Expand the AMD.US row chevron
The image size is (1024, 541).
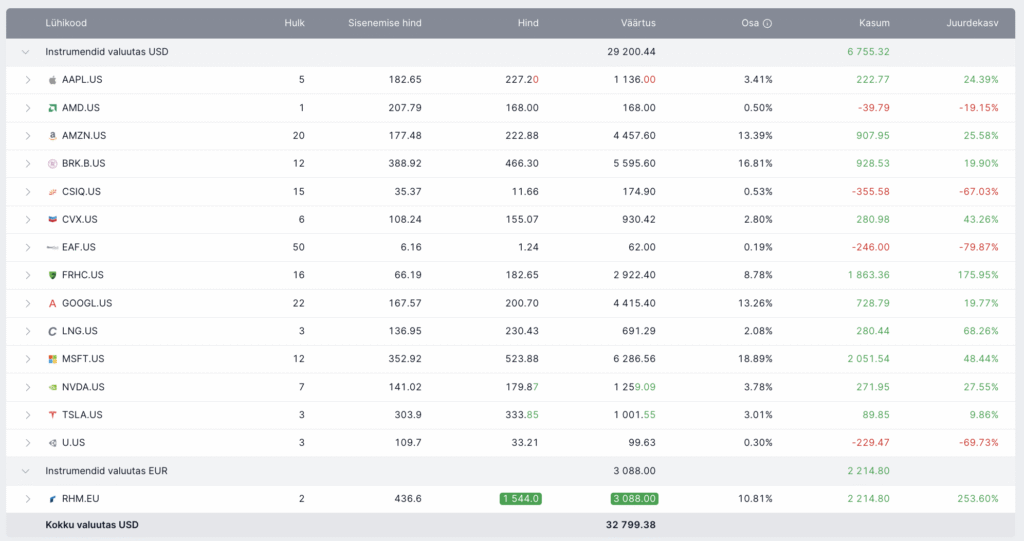27,108
